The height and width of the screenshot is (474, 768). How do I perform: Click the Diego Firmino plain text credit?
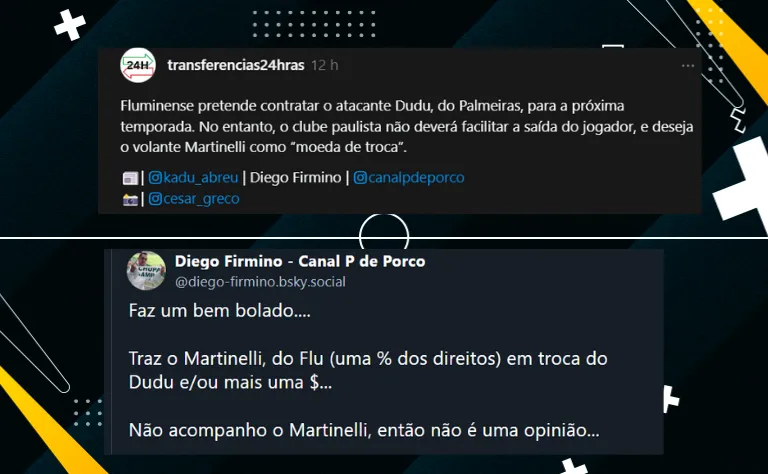[295, 177]
